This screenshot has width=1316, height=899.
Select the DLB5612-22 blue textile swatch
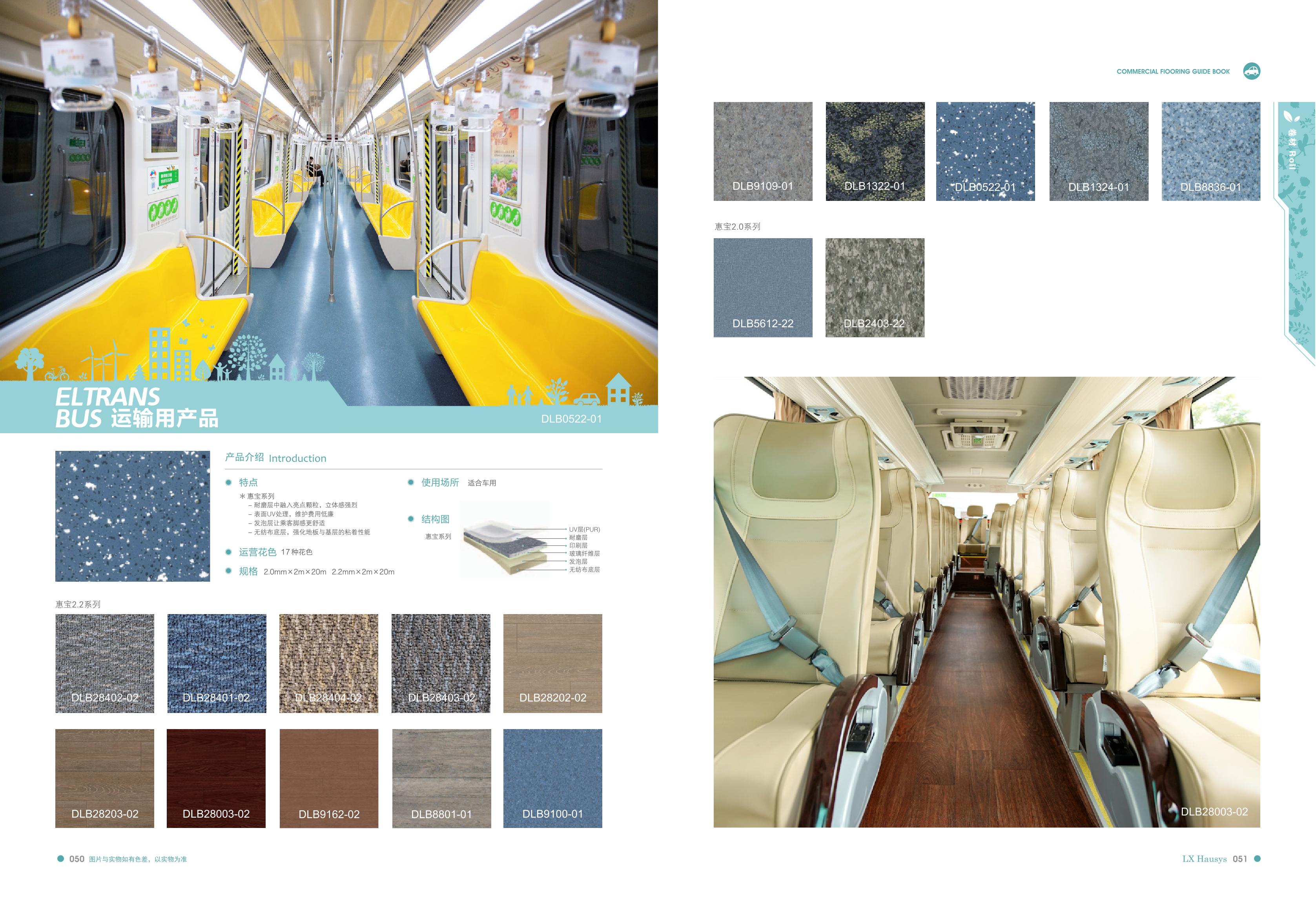pyautogui.click(x=763, y=288)
